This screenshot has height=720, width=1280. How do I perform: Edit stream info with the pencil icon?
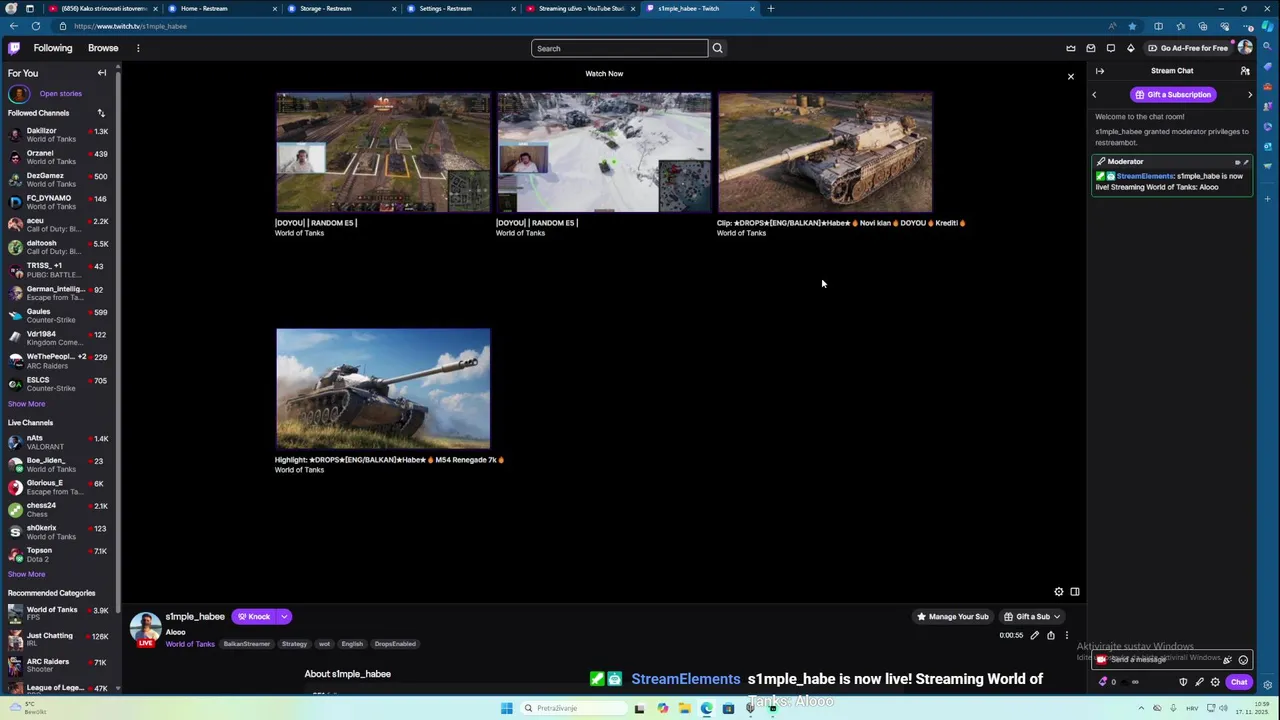tap(1035, 635)
